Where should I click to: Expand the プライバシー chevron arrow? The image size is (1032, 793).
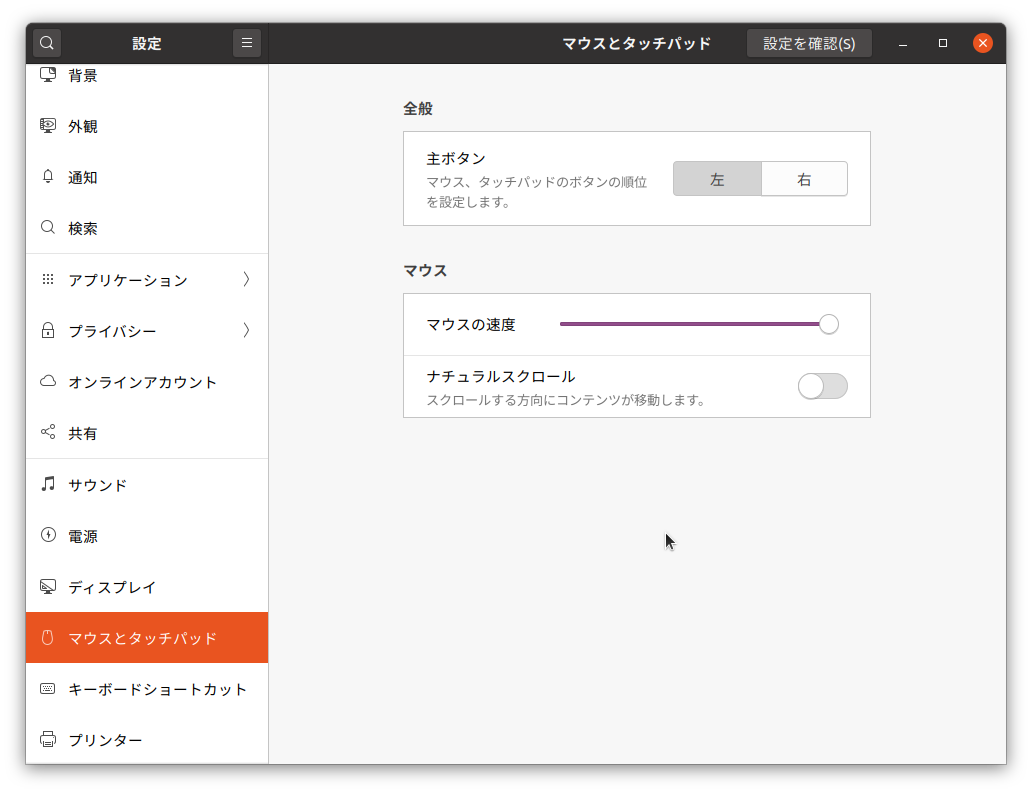pos(246,330)
